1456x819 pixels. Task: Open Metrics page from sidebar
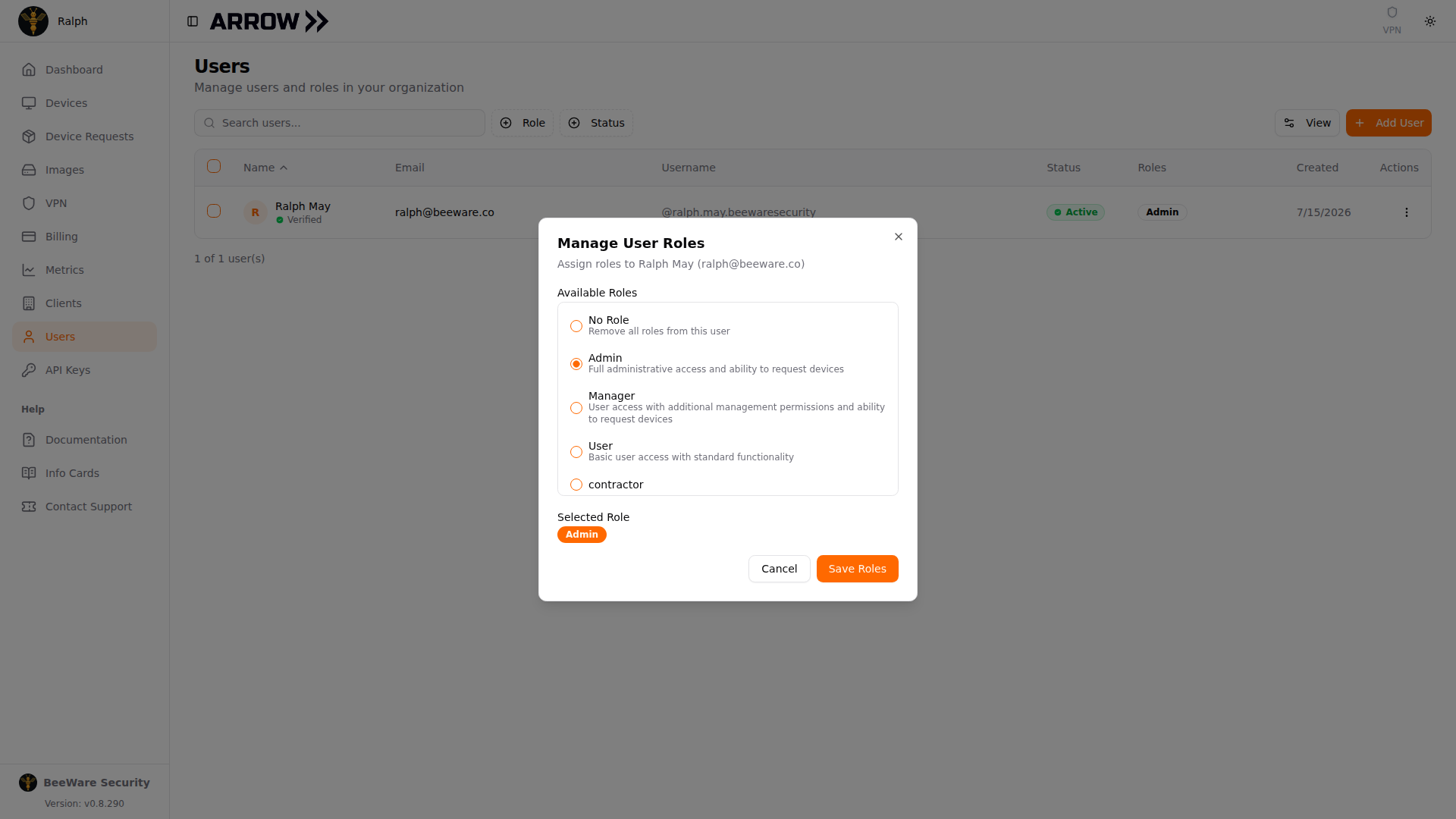click(x=84, y=270)
